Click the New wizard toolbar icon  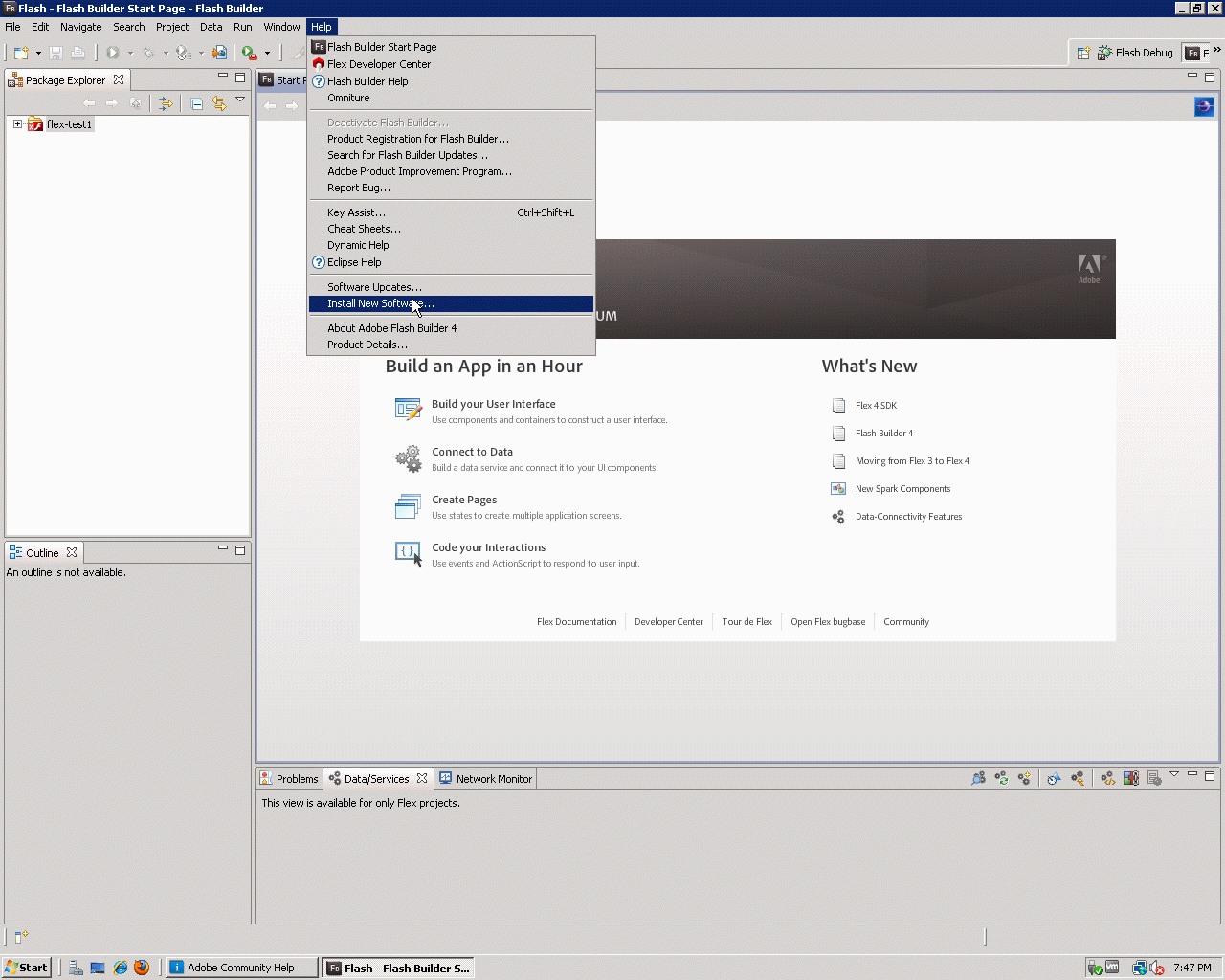click(x=21, y=53)
